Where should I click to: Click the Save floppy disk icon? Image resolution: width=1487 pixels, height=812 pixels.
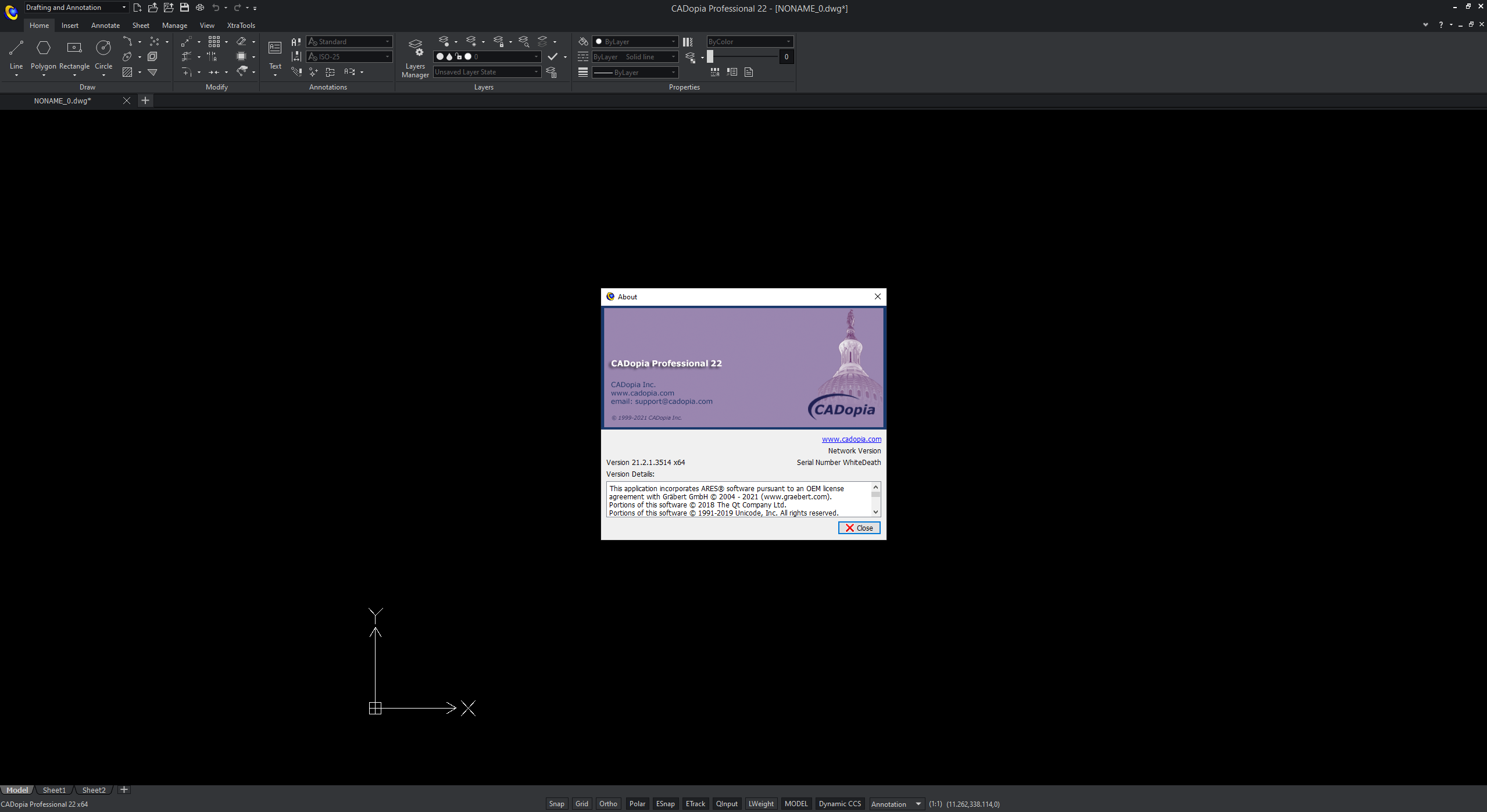[x=184, y=8]
